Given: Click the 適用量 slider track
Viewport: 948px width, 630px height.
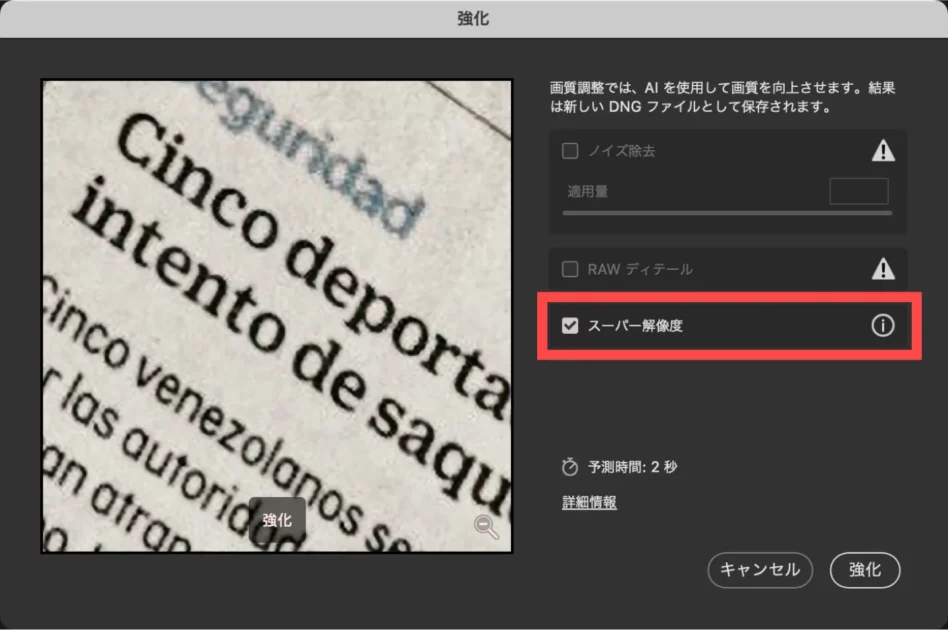Looking at the screenshot, I should tap(727, 213).
